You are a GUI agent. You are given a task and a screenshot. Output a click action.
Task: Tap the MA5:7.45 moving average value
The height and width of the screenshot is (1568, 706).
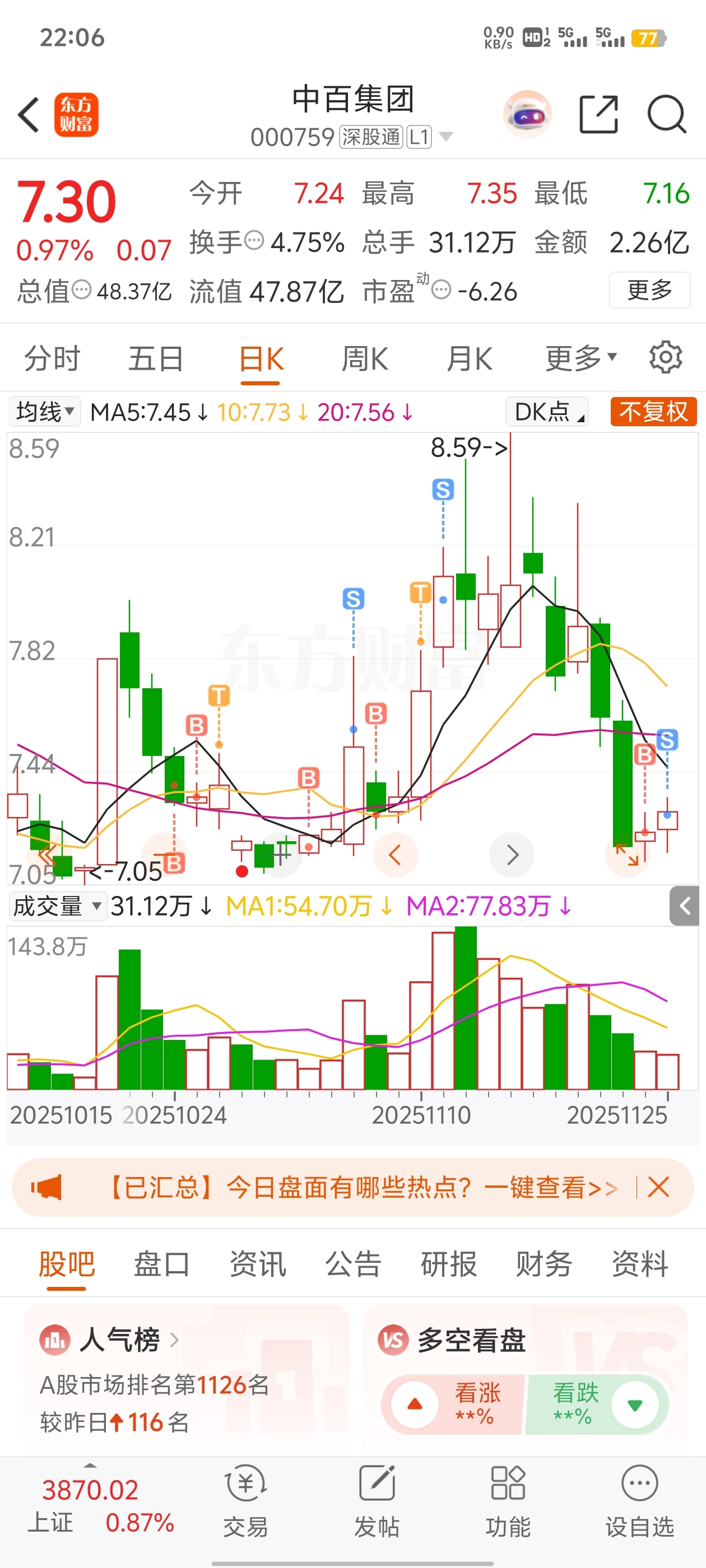[x=149, y=413]
